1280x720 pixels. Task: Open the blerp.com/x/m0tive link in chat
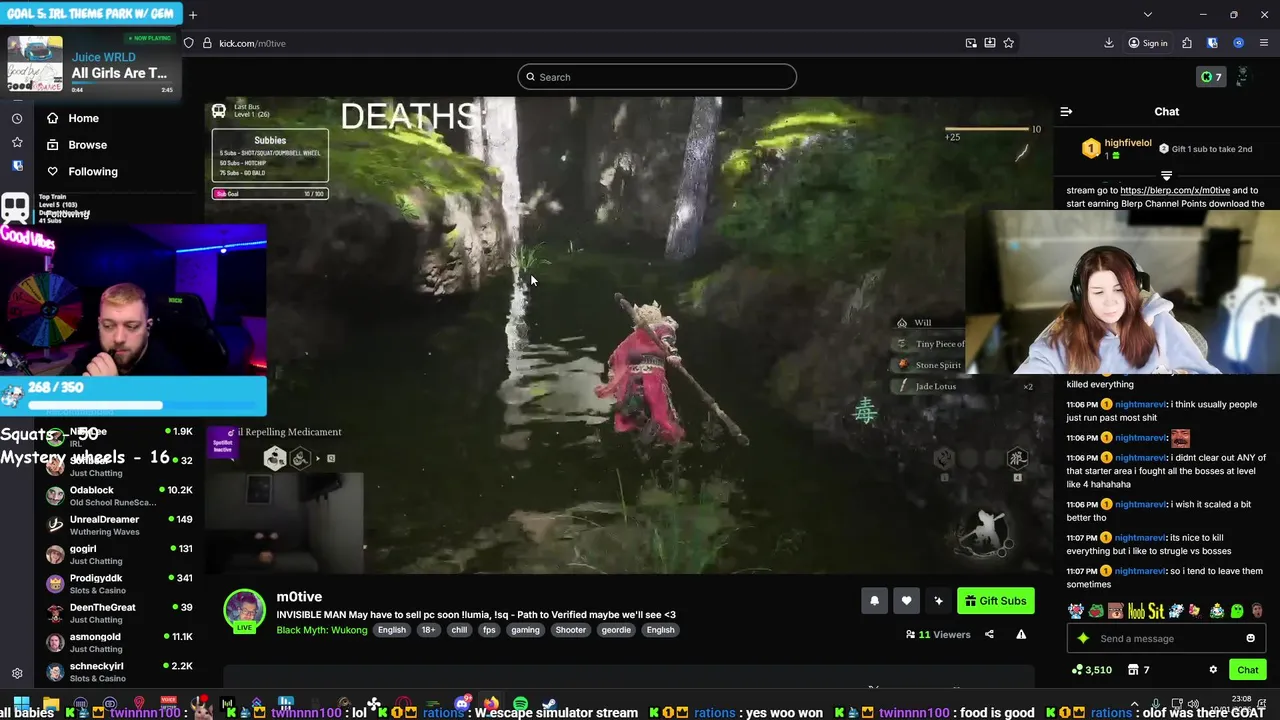[x=1174, y=190]
